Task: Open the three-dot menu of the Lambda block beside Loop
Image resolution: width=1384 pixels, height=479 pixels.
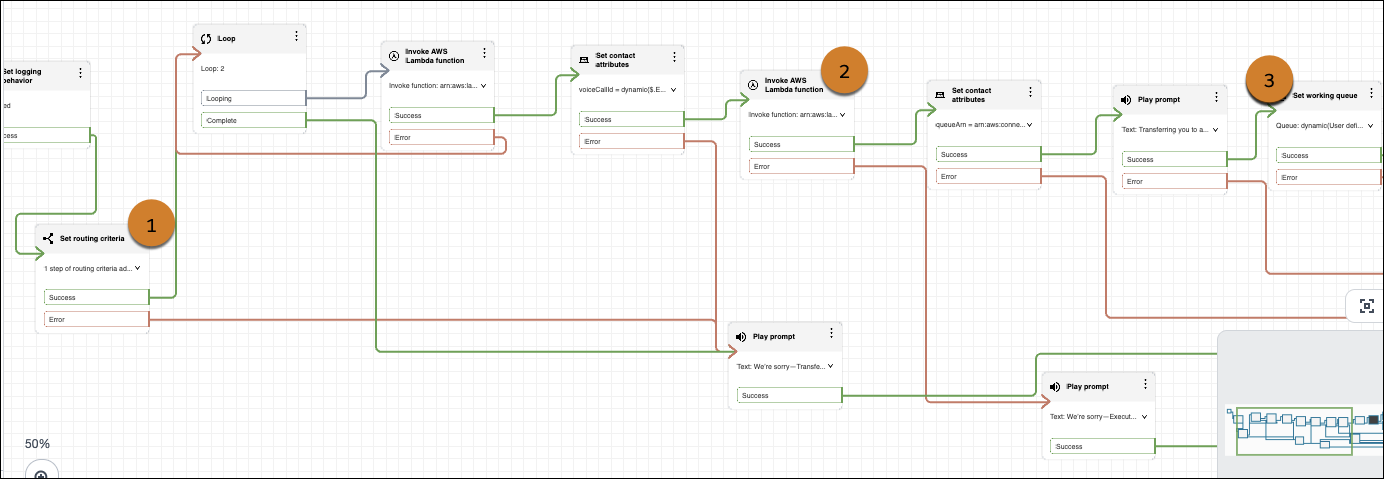Action: 484,54
